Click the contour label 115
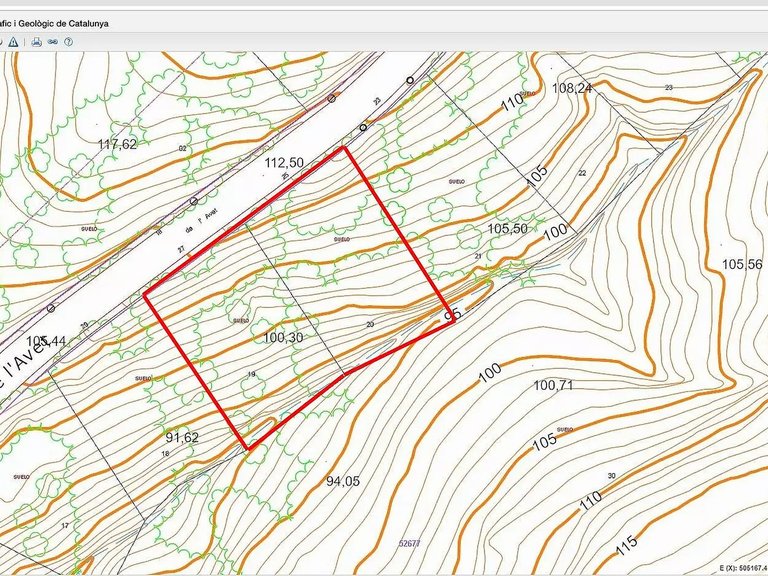 626,545
